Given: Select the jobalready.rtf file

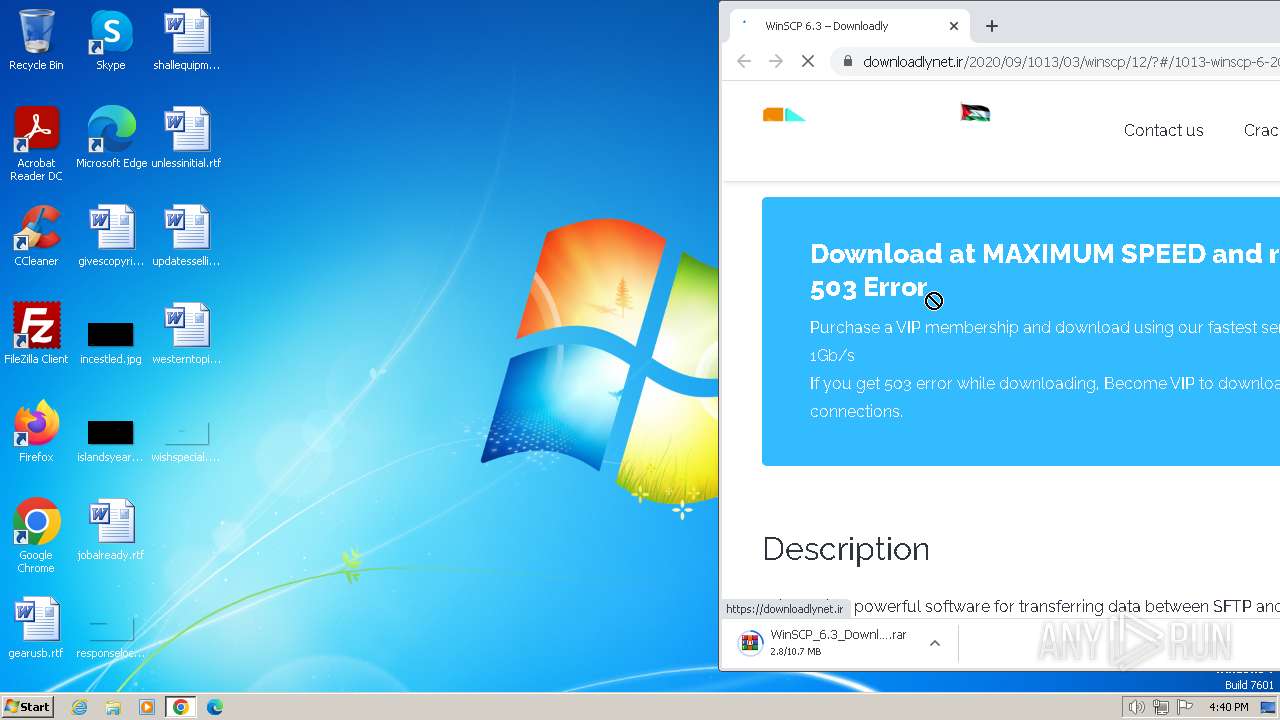Looking at the screenshot, I should coord(110,530).
